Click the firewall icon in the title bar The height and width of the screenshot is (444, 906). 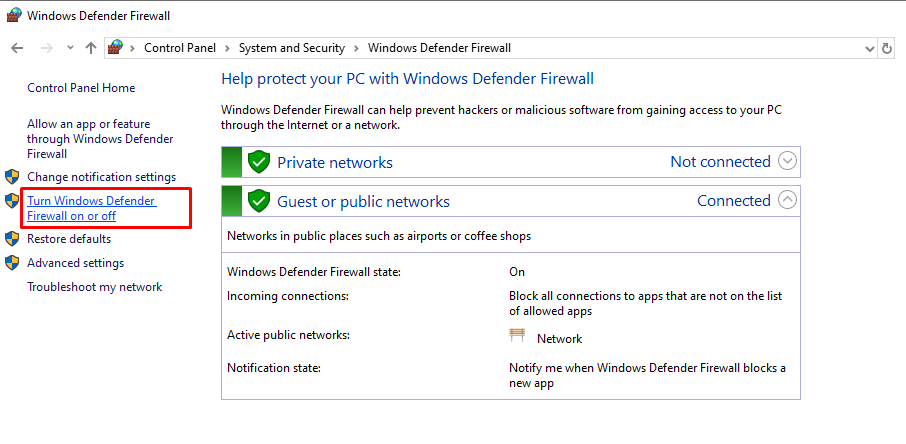14,16
